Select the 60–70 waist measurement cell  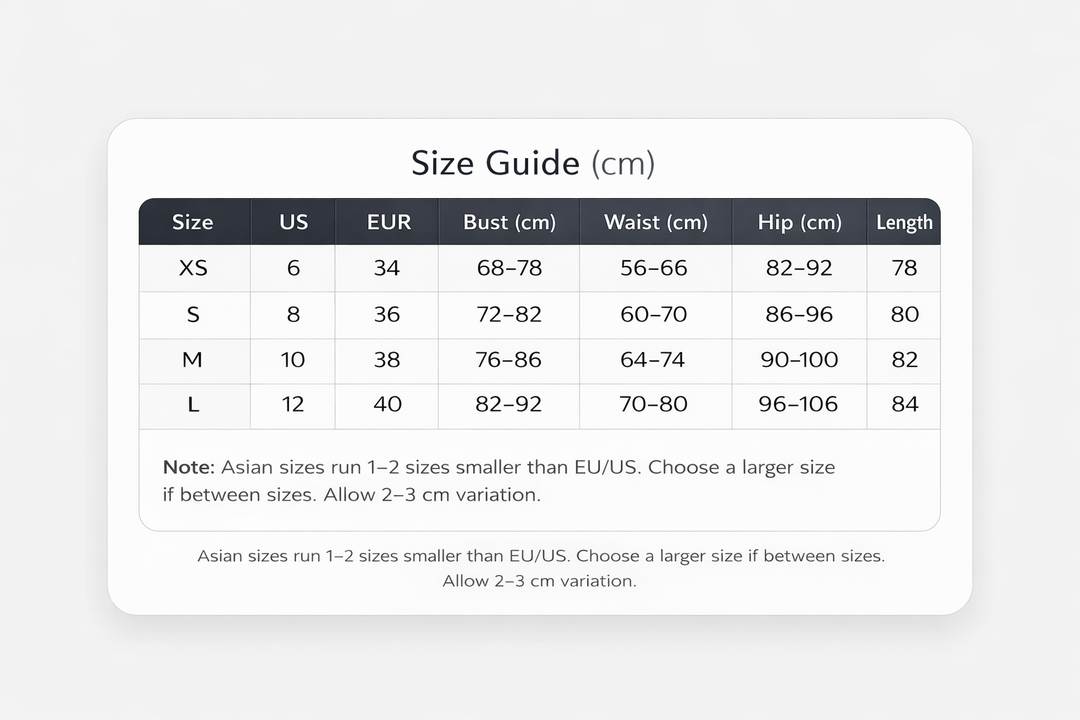click(654, 314)
